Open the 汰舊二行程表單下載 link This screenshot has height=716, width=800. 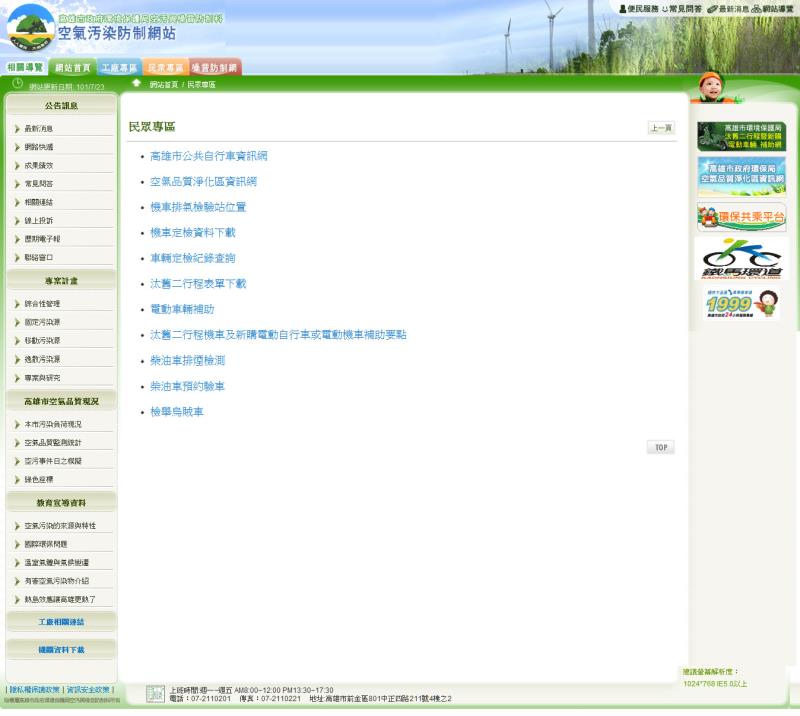point(198,284)
